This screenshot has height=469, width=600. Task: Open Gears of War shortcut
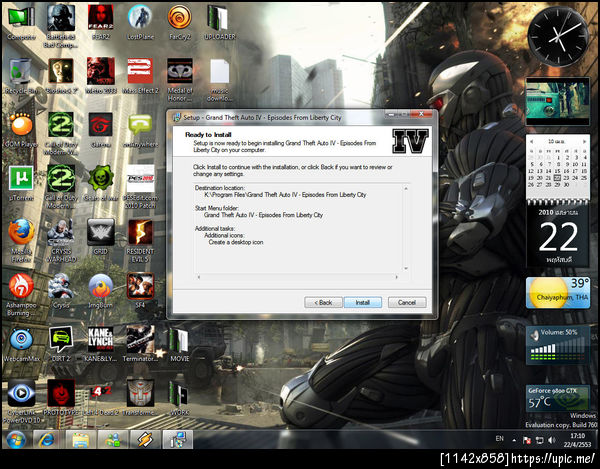pos(101,184)
